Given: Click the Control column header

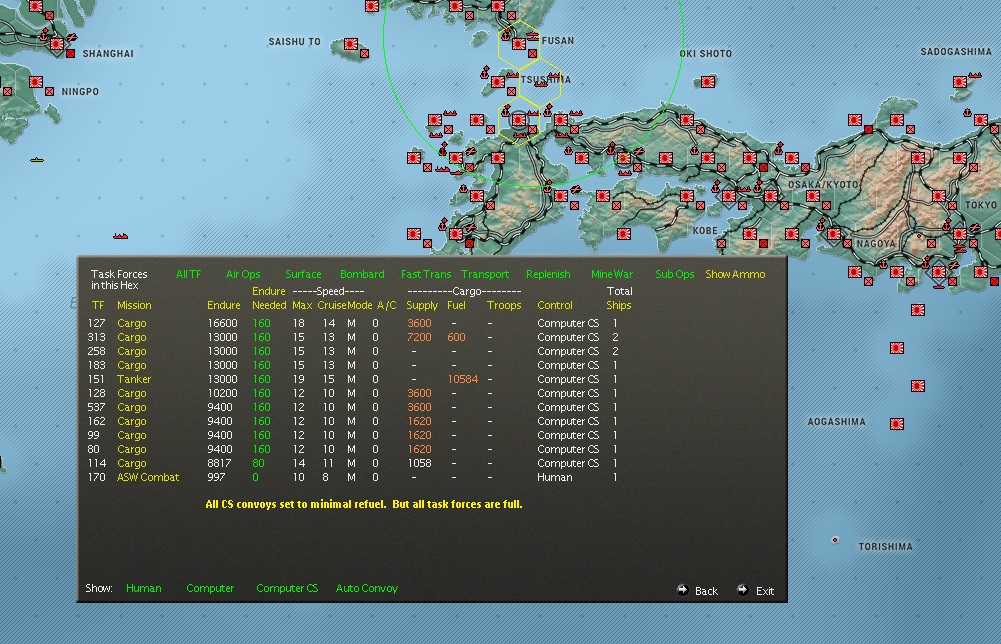Looking at the screenshot, I should coord(555,305).
